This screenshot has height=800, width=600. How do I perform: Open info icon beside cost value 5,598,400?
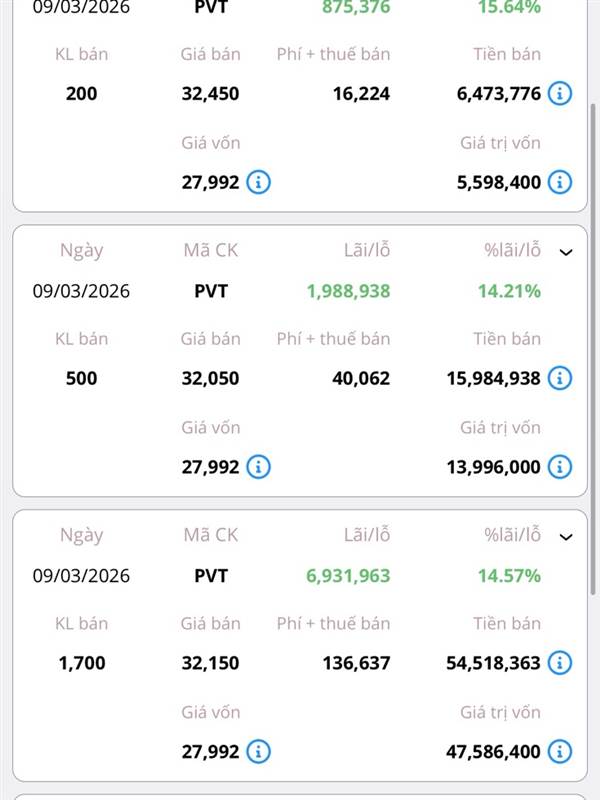point(560,182)
